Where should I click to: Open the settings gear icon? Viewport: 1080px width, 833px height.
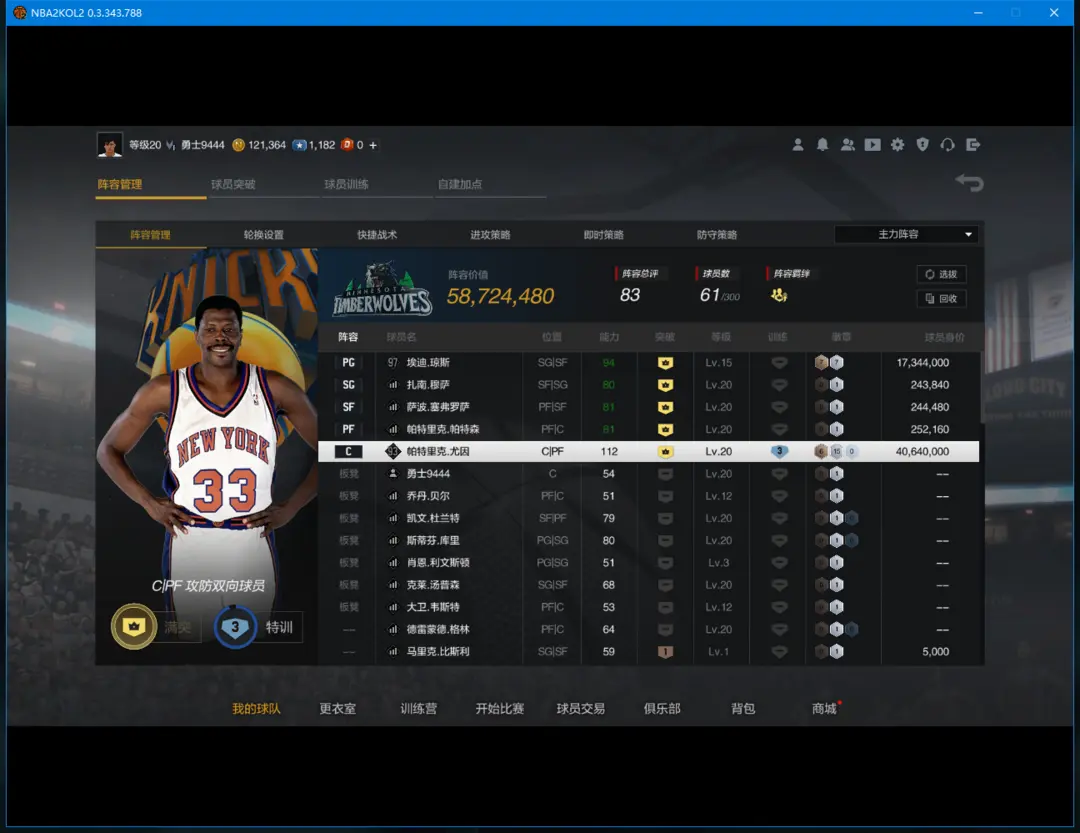[897, 145]
